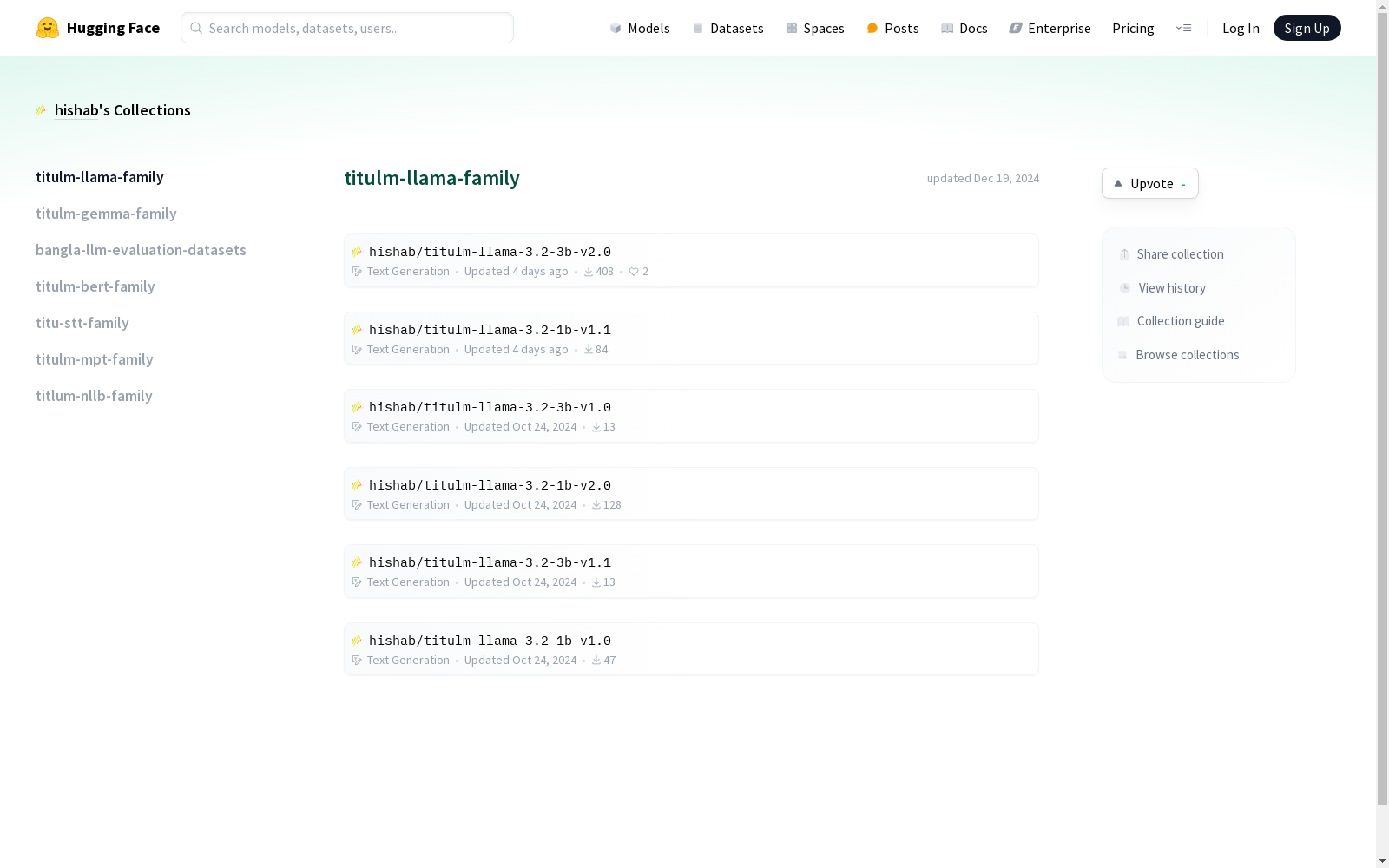The width and height of the screenshot is (1389, 868).
Task: Open the Posts section
Action: tap(892, 28)
